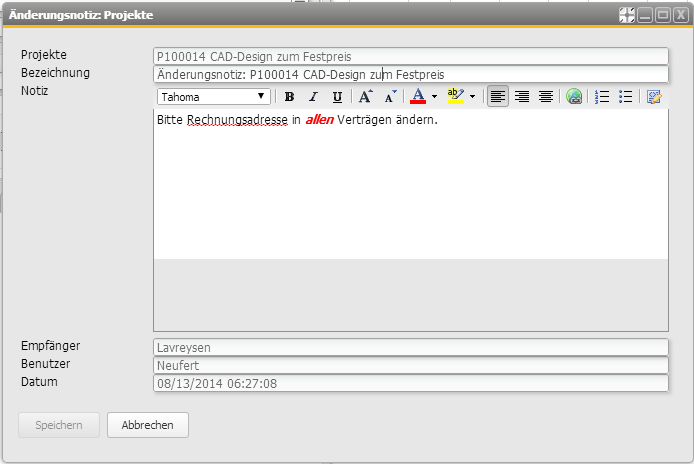Click into the Bezeichnung text field
The height and width of the screenshot is (464, 694).
[x=410, y=75]
